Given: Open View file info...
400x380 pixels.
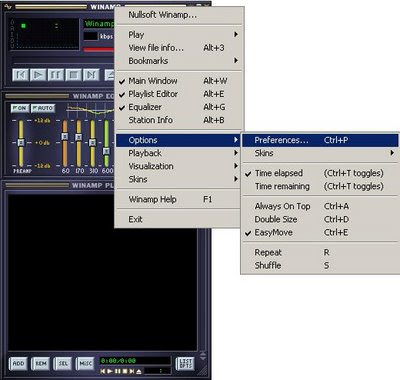Looking at the screenshot, I should [x=178, y=48].
